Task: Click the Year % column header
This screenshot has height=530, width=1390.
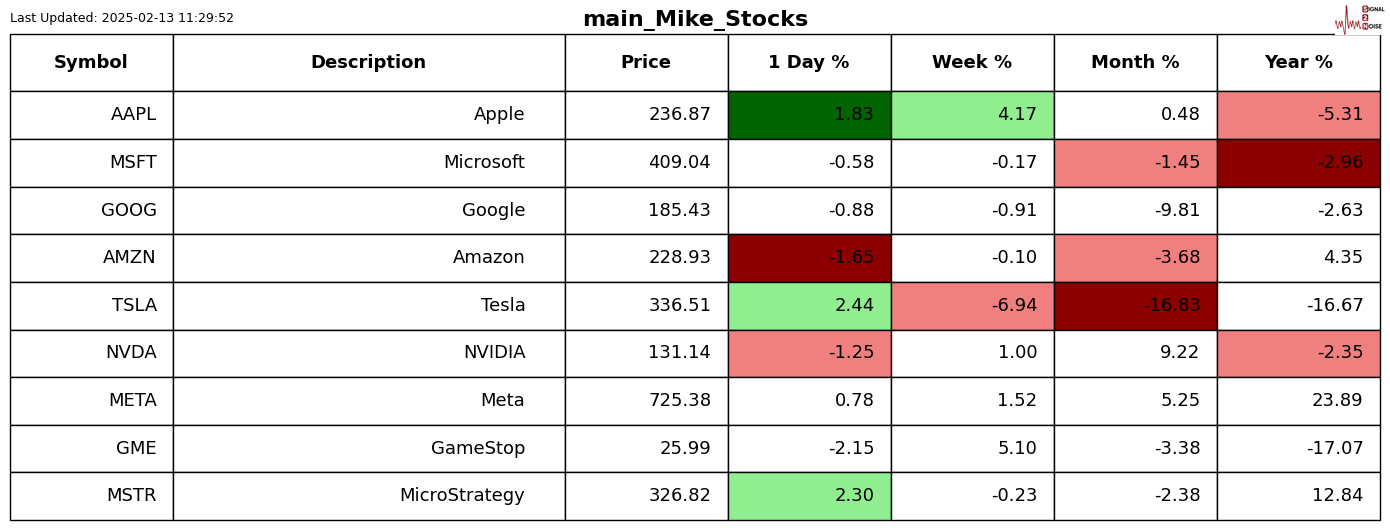Action: click(1298, 63)
